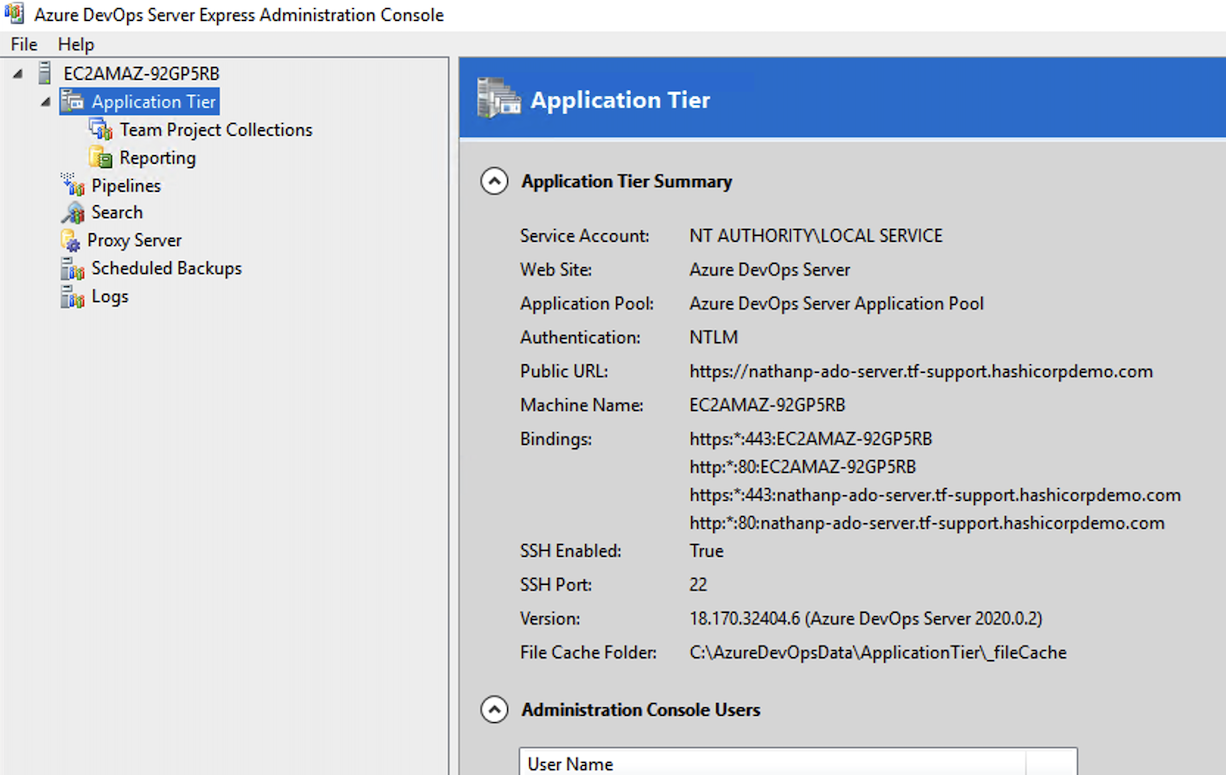Viewport: 1226px width, 775px height.
Task: Select the Scheduled Backups tree item
Action: (x=166, y=269)
